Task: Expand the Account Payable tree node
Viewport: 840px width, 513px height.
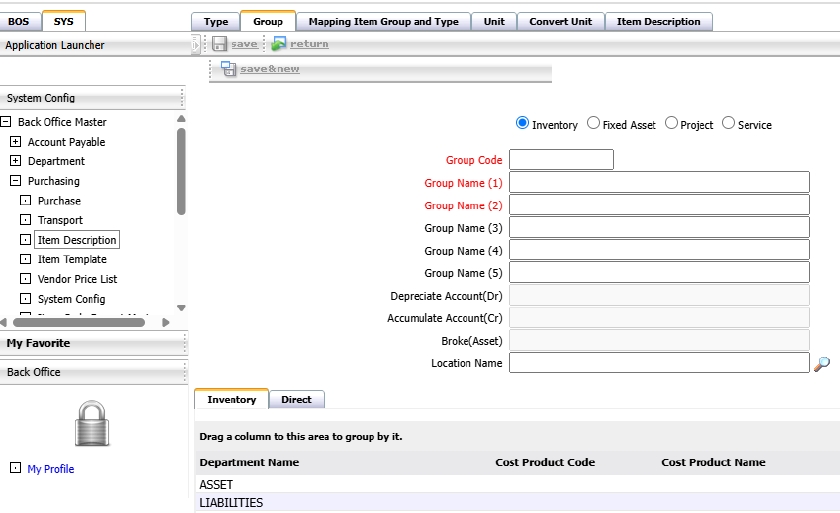Action: click(15, 142)
